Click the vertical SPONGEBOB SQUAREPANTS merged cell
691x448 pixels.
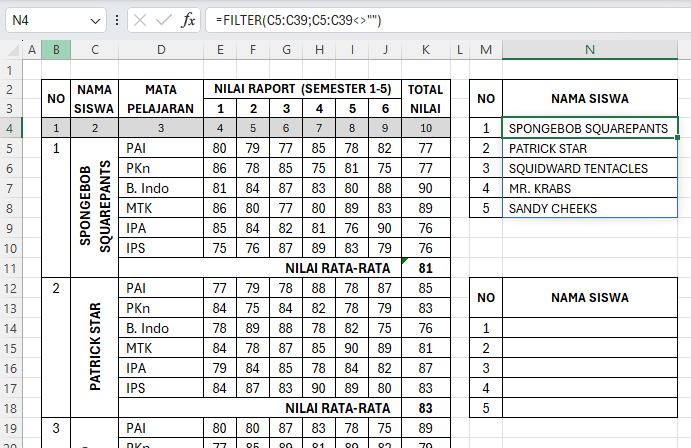coord(95,207)
